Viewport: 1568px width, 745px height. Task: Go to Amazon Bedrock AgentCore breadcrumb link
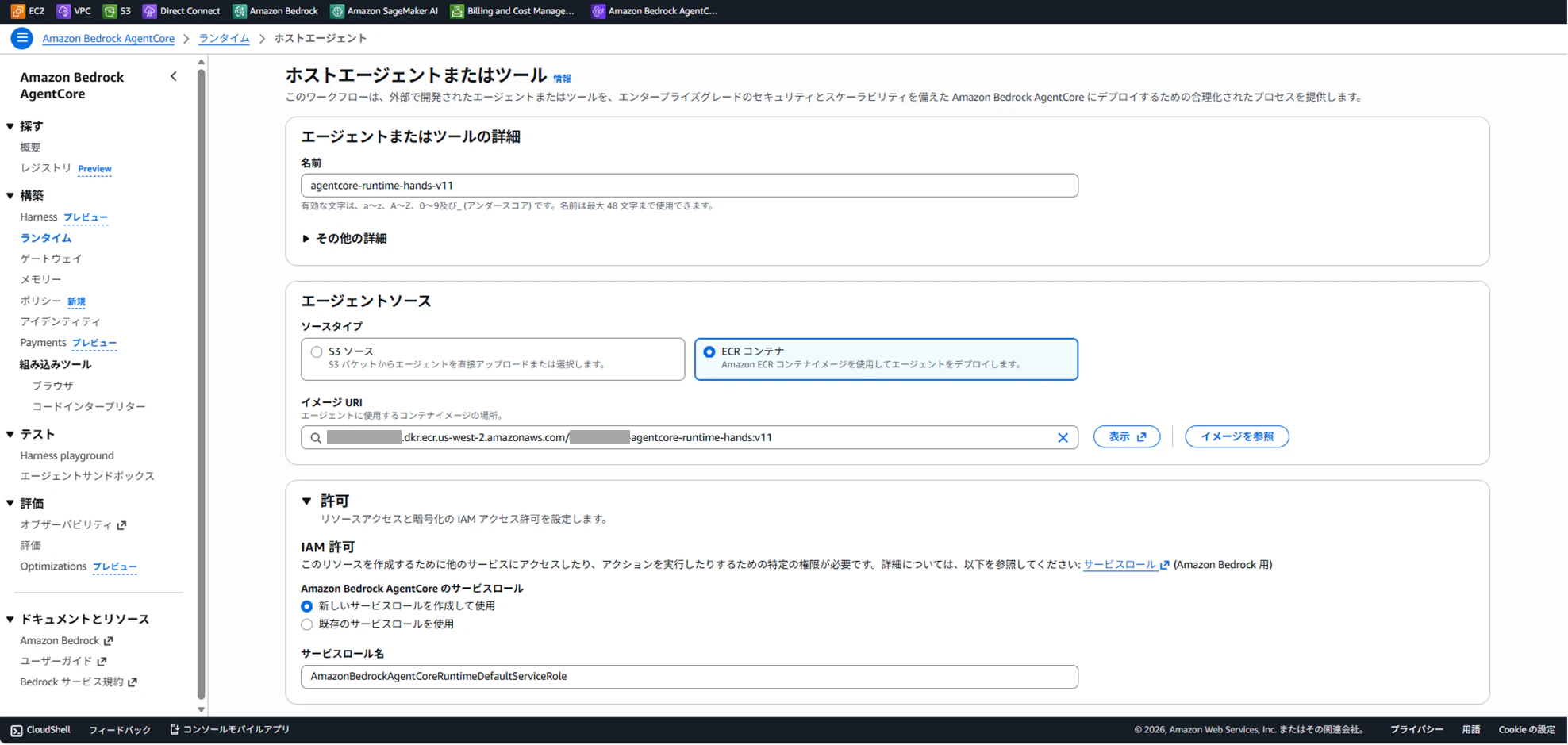pos(108,38)
